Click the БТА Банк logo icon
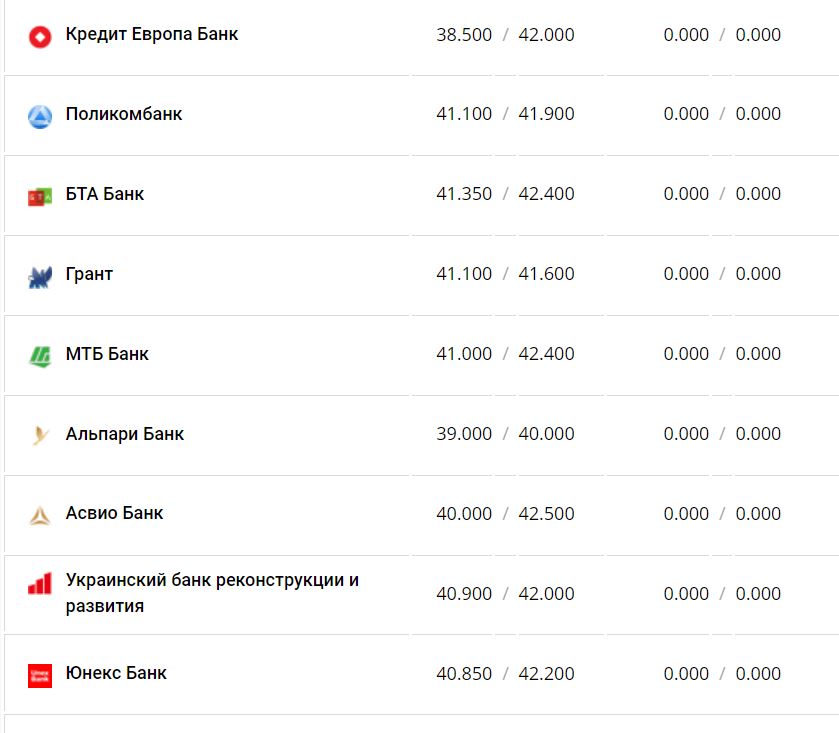 click(40, 197)
